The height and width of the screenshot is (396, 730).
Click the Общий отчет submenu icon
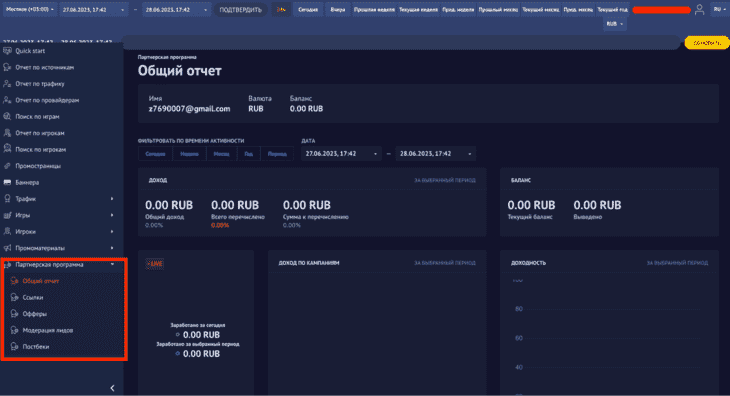pyautogui.click(x=14, y=281)
